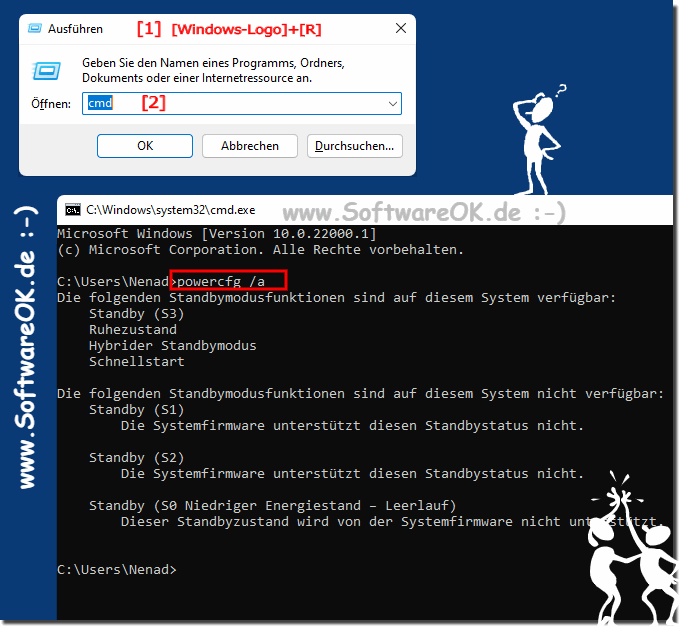Viewport: 680px width, 627px height.
Task: Click 'Microsoft Windows [Version 10.0.22000.1]' line
Action: pyautogui.click(x=217, y=234)
